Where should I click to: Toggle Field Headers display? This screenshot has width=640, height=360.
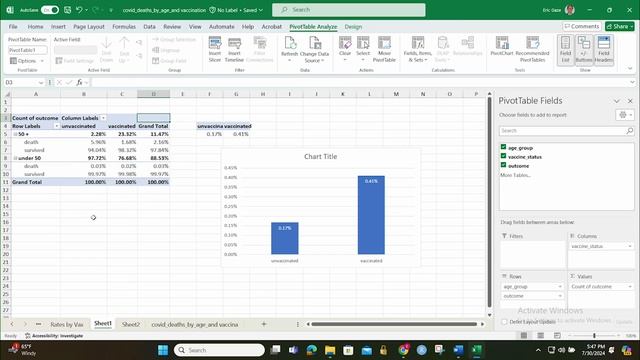click(x=604, y=49)
